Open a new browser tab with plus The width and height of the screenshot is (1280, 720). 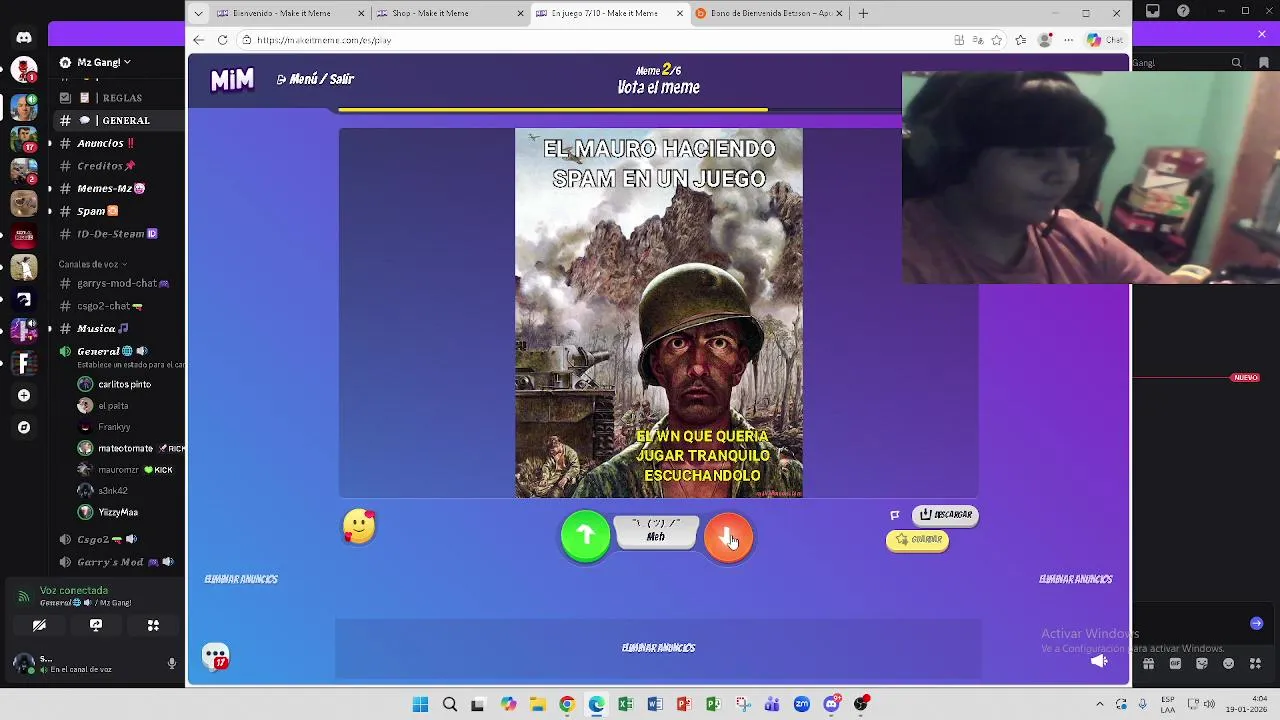click(x=863, y=13)
